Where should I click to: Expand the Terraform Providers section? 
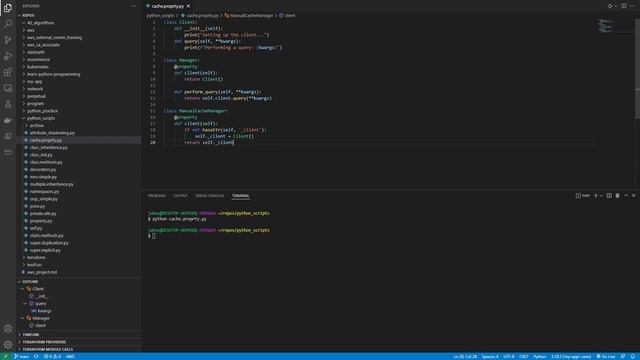[x=79, y=342]
